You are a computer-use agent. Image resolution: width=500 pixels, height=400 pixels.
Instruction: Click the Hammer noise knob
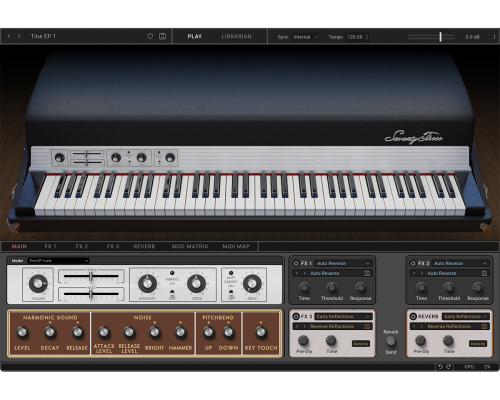180,332
